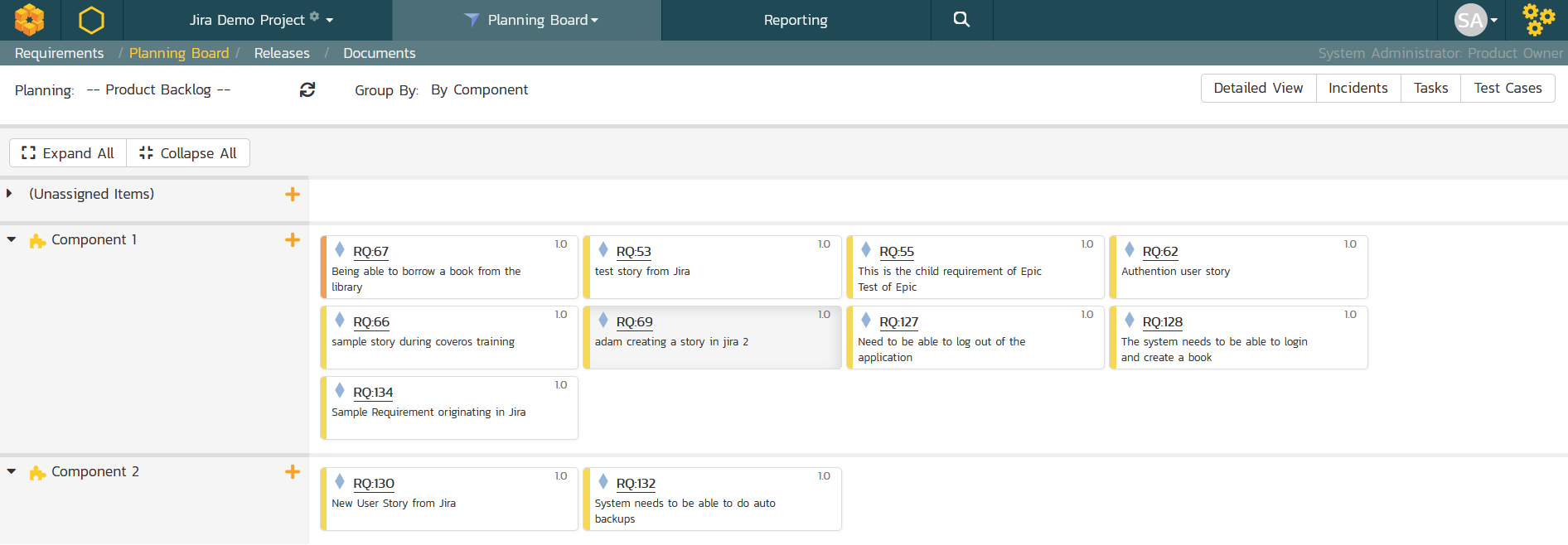Add item to Unassigned Items with plus
The width and height of the screenshot is (1568, 545).
[293, 195]
